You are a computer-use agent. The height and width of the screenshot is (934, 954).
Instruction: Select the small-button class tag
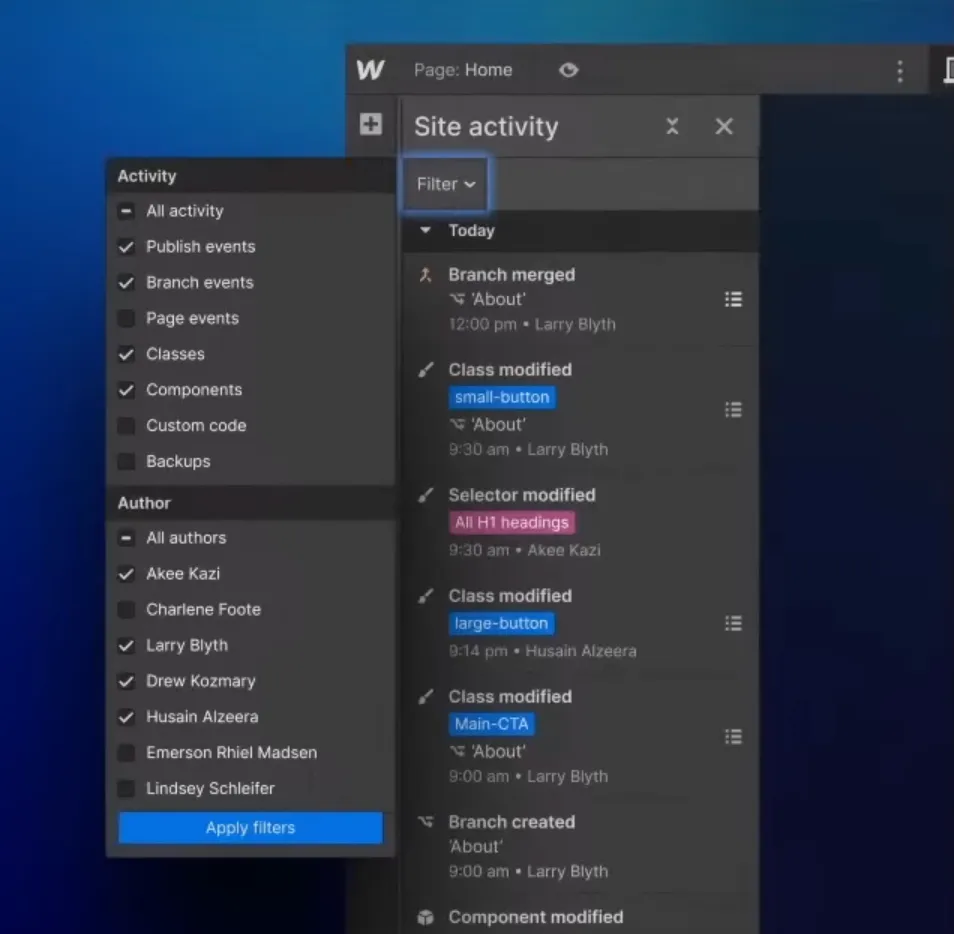click(x=502, y=397)
